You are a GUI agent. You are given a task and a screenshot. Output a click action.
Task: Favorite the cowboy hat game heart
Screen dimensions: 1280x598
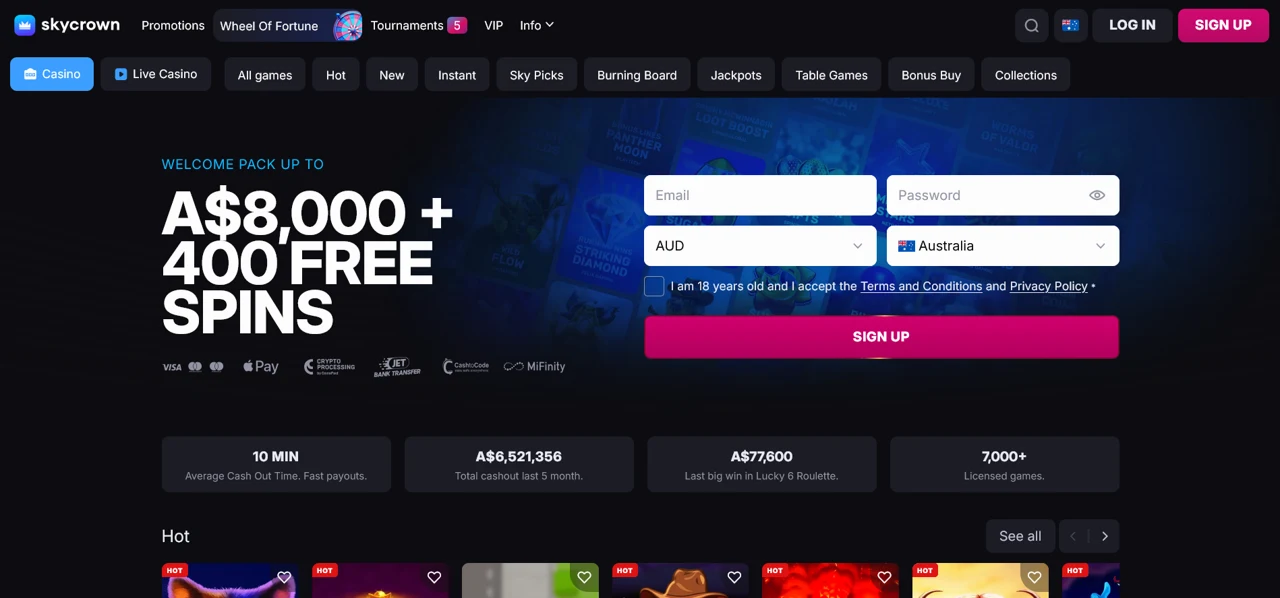pos(734,577)
